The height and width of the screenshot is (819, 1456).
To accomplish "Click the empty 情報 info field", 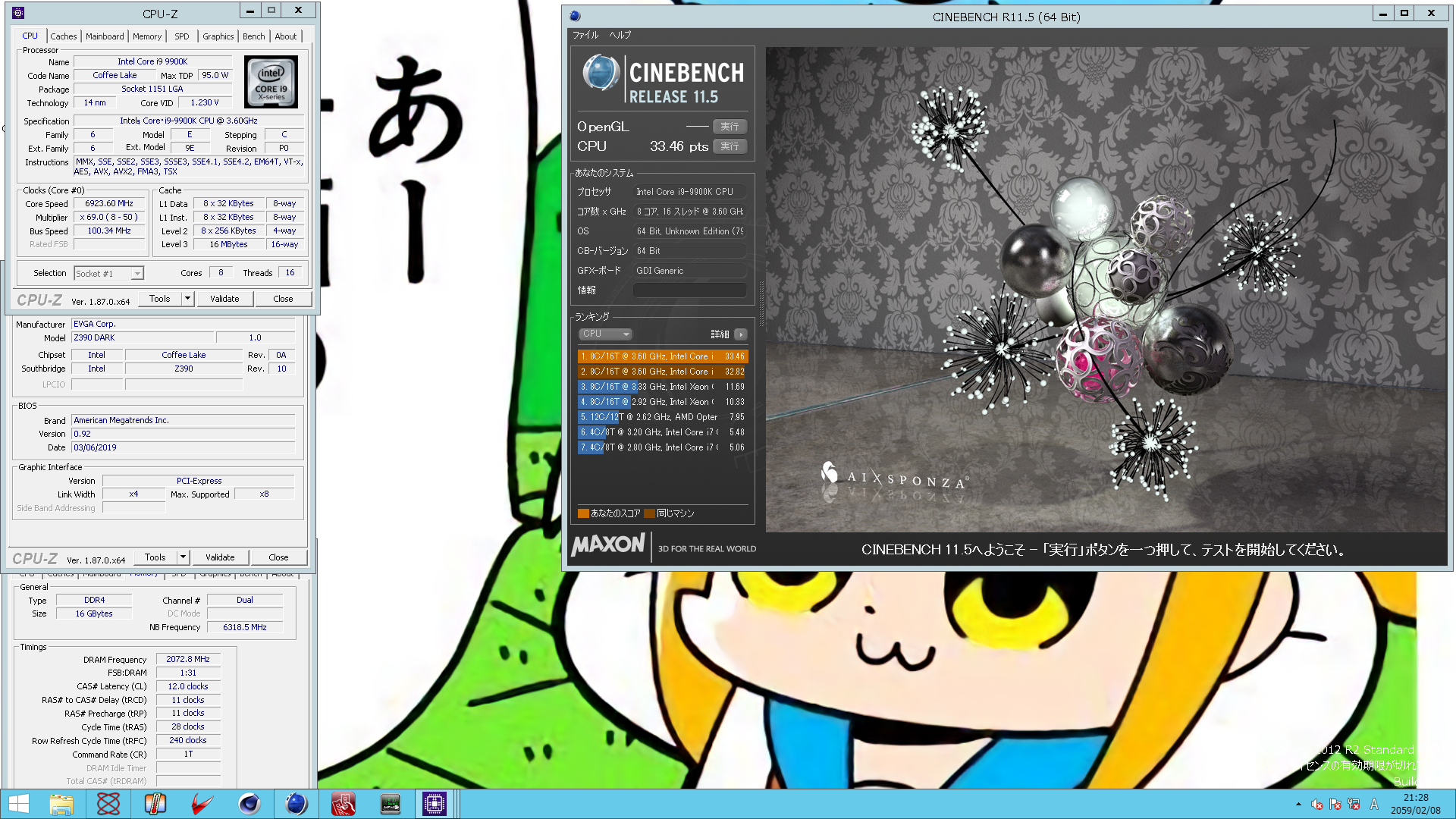I will coord(690,290).
